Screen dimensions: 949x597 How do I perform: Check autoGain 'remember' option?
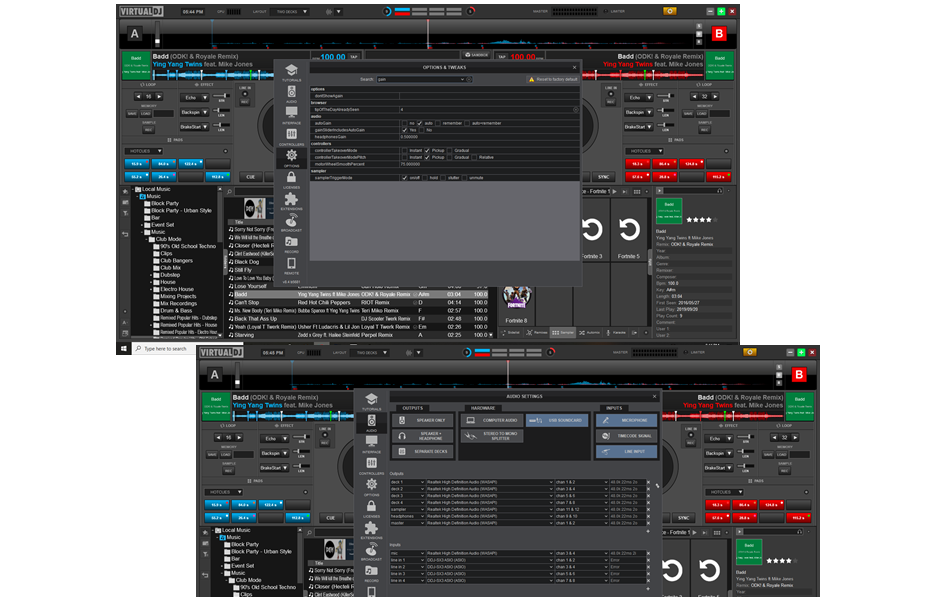tap(438, 123)
